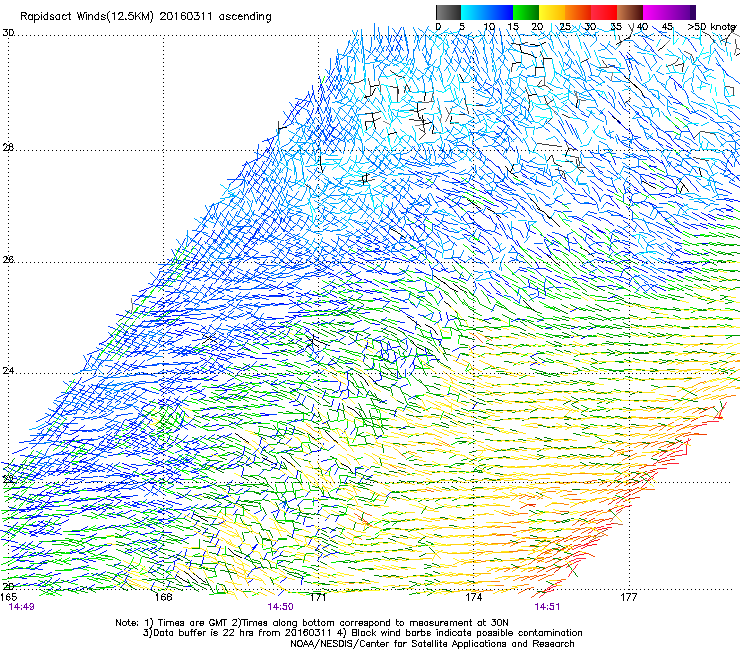The height and width of the screenshot is (650, 740).
Task: Pick the orange 25-30 knots legend swatch
Action: coord(578,12)
